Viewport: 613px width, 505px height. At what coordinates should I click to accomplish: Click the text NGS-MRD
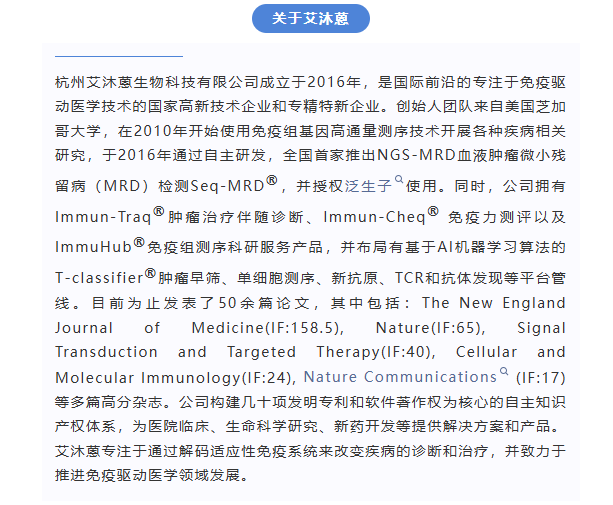pos(417,155)
